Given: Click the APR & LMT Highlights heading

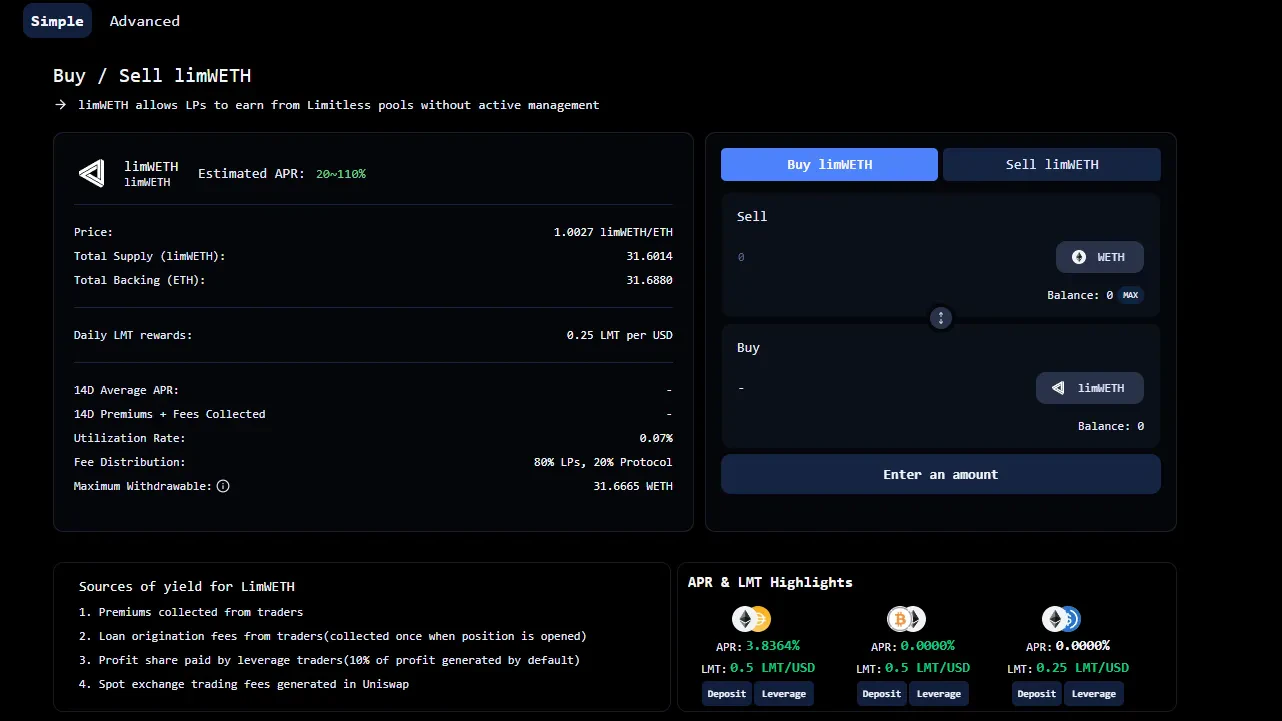Looking at the screenshot, I should pyautogui.click(x=770, y=582).
